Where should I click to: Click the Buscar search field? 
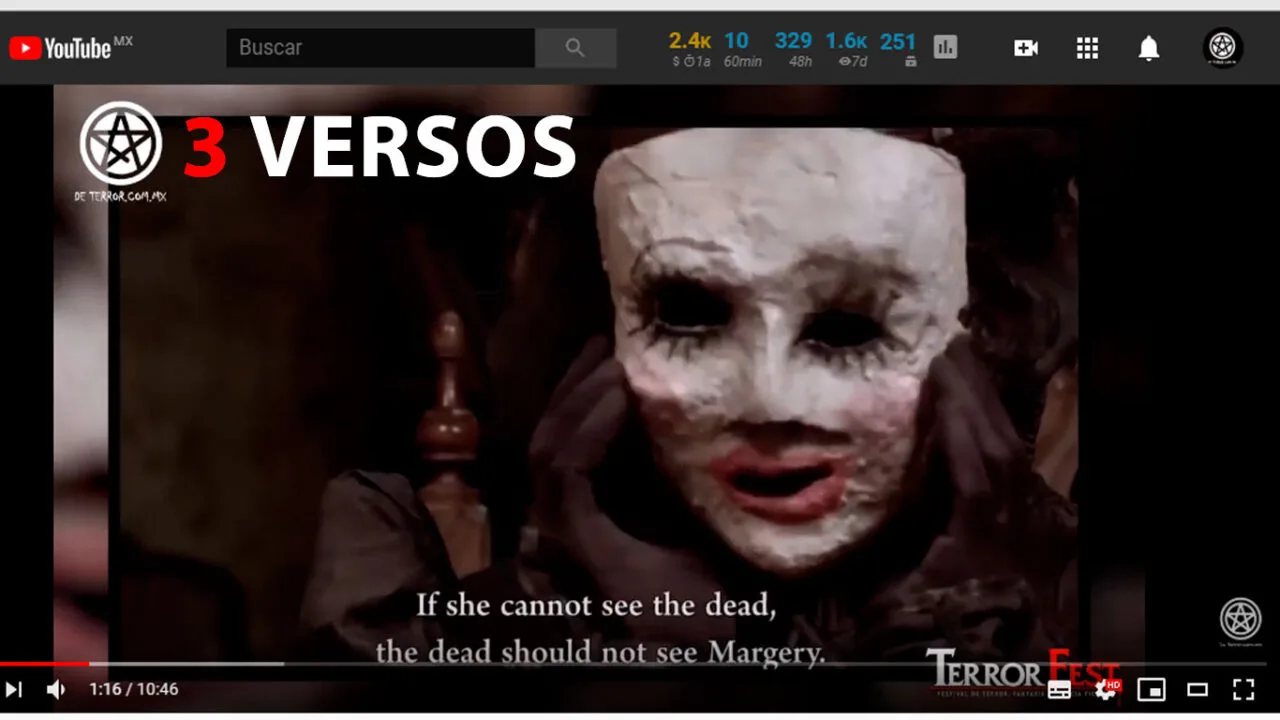[381, 47]
